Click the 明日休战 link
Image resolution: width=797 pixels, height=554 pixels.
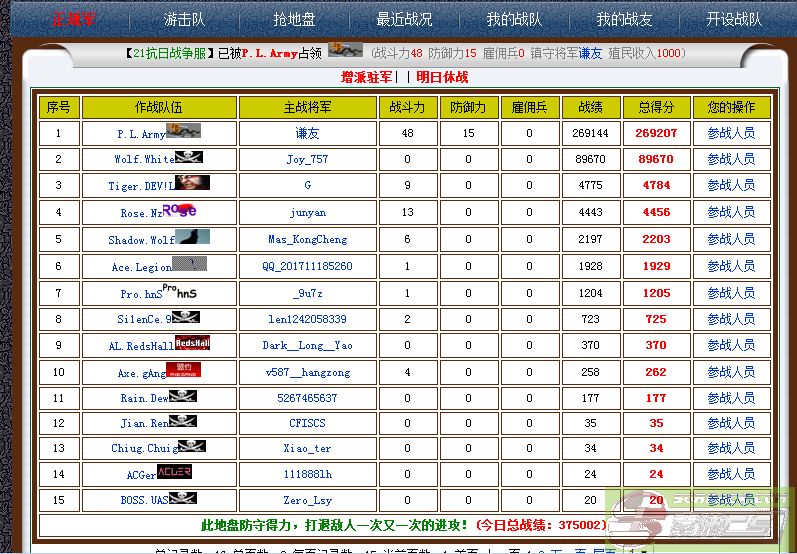pos(442,77)
